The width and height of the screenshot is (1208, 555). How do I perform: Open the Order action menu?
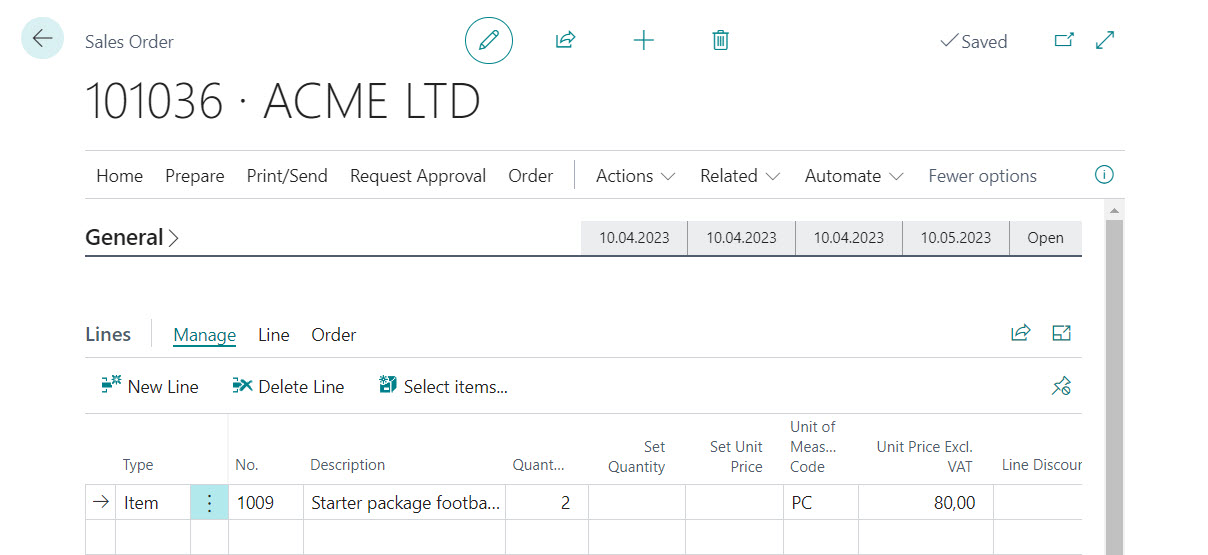pos(531,176)
